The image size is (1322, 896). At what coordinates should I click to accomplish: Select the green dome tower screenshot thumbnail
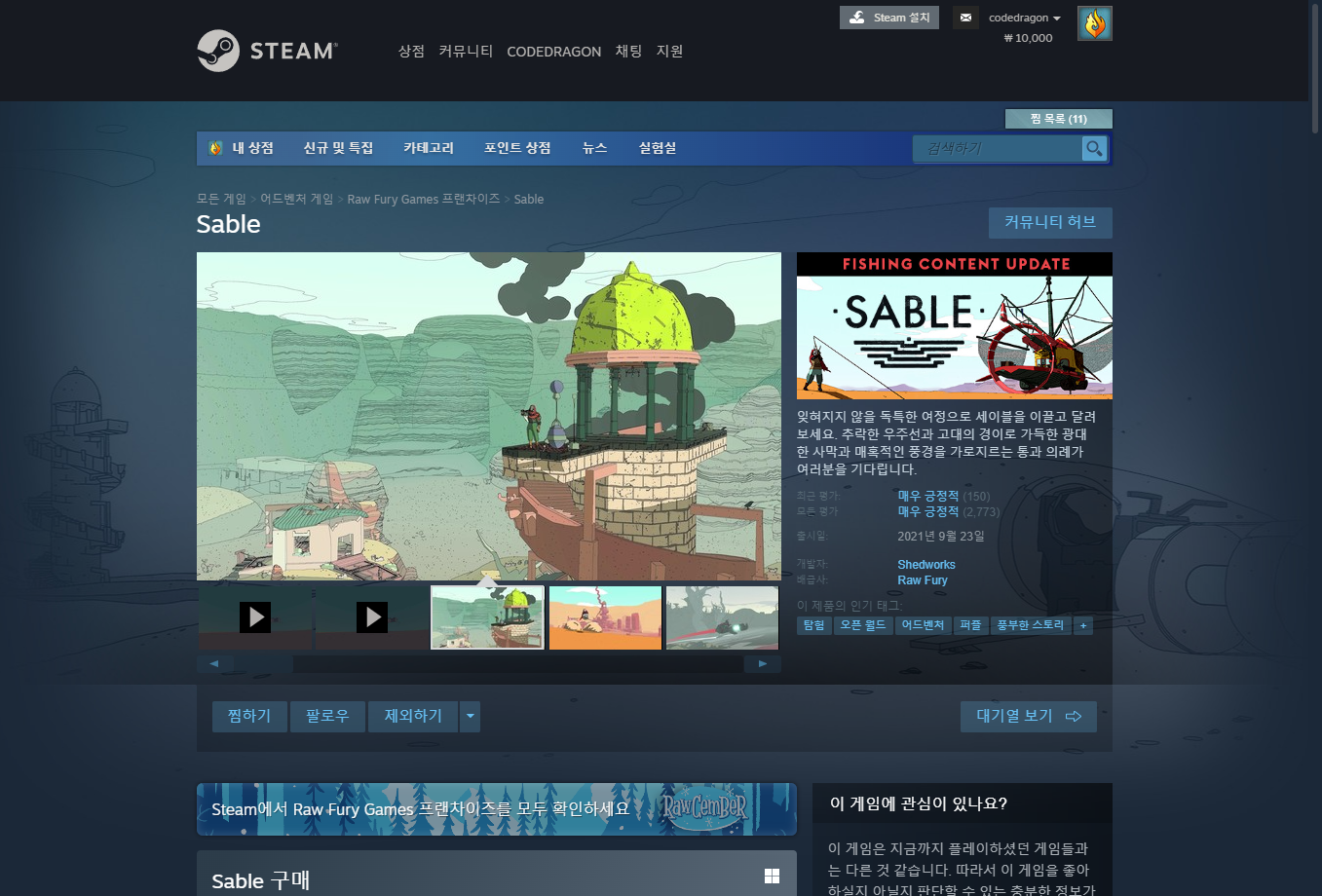[x=487, y=617]
